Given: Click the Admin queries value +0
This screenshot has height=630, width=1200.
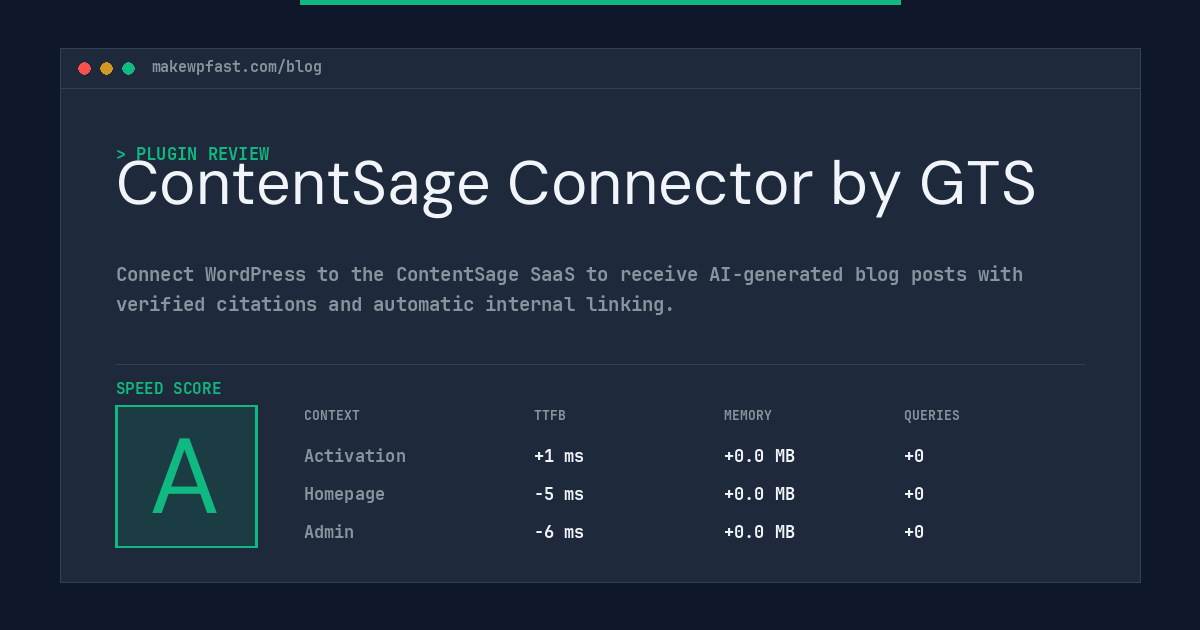Looking at the screenshot, I should [914, 532].
